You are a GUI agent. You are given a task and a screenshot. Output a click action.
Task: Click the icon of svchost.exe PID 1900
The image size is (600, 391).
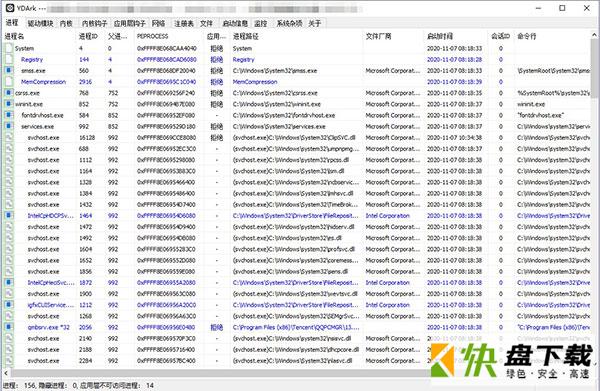click(9, 293)
